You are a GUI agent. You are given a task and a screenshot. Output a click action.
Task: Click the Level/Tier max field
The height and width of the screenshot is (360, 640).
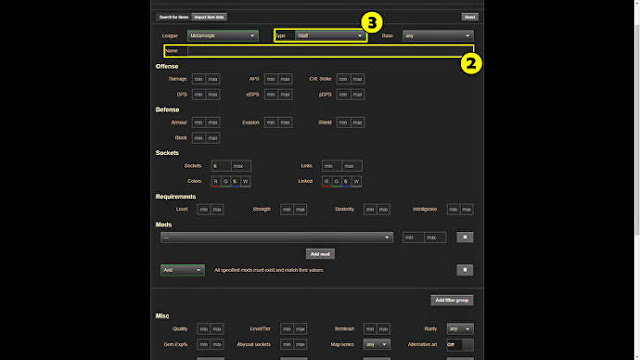pos(300,329)
